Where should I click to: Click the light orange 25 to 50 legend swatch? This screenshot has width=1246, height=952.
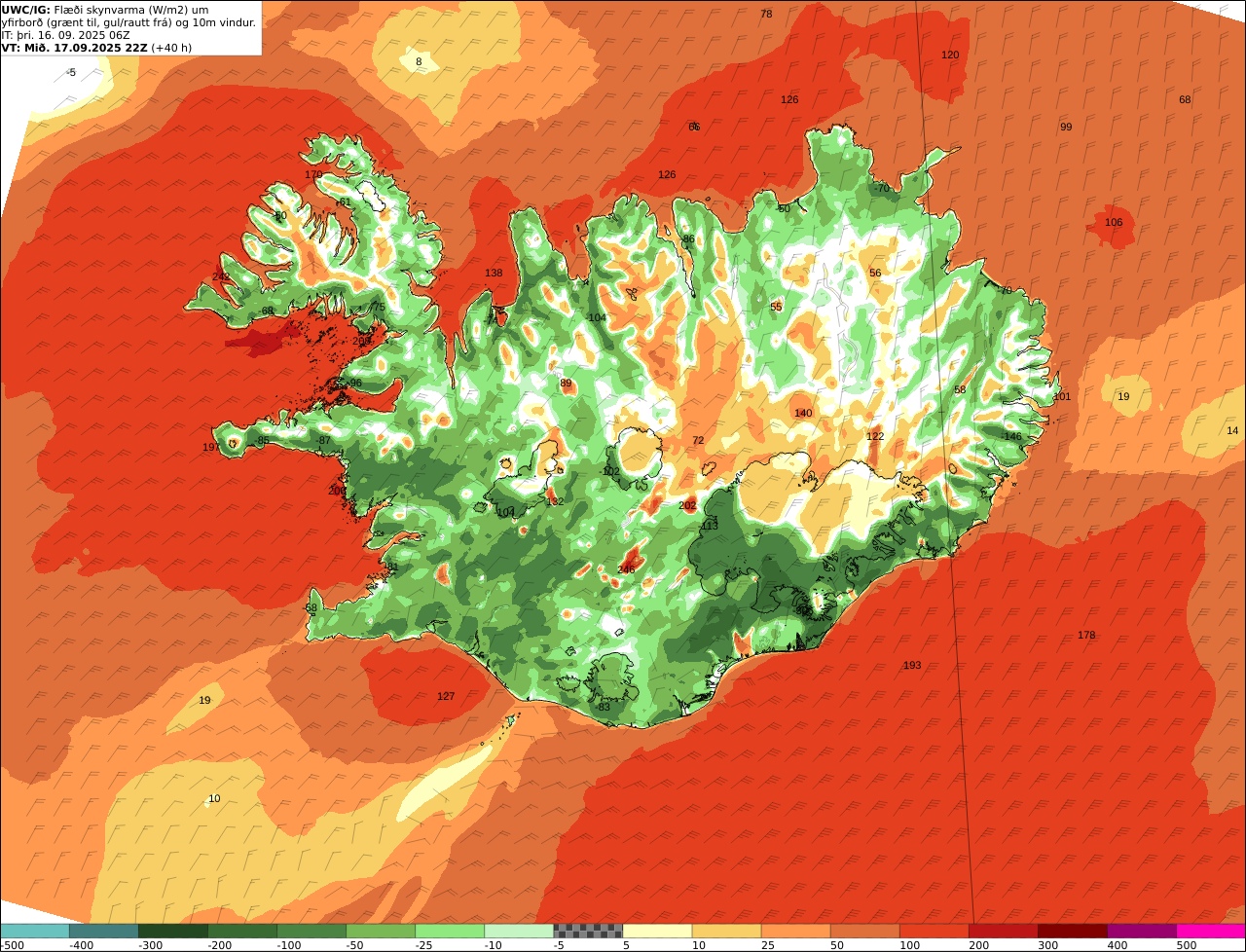(795, 931)
